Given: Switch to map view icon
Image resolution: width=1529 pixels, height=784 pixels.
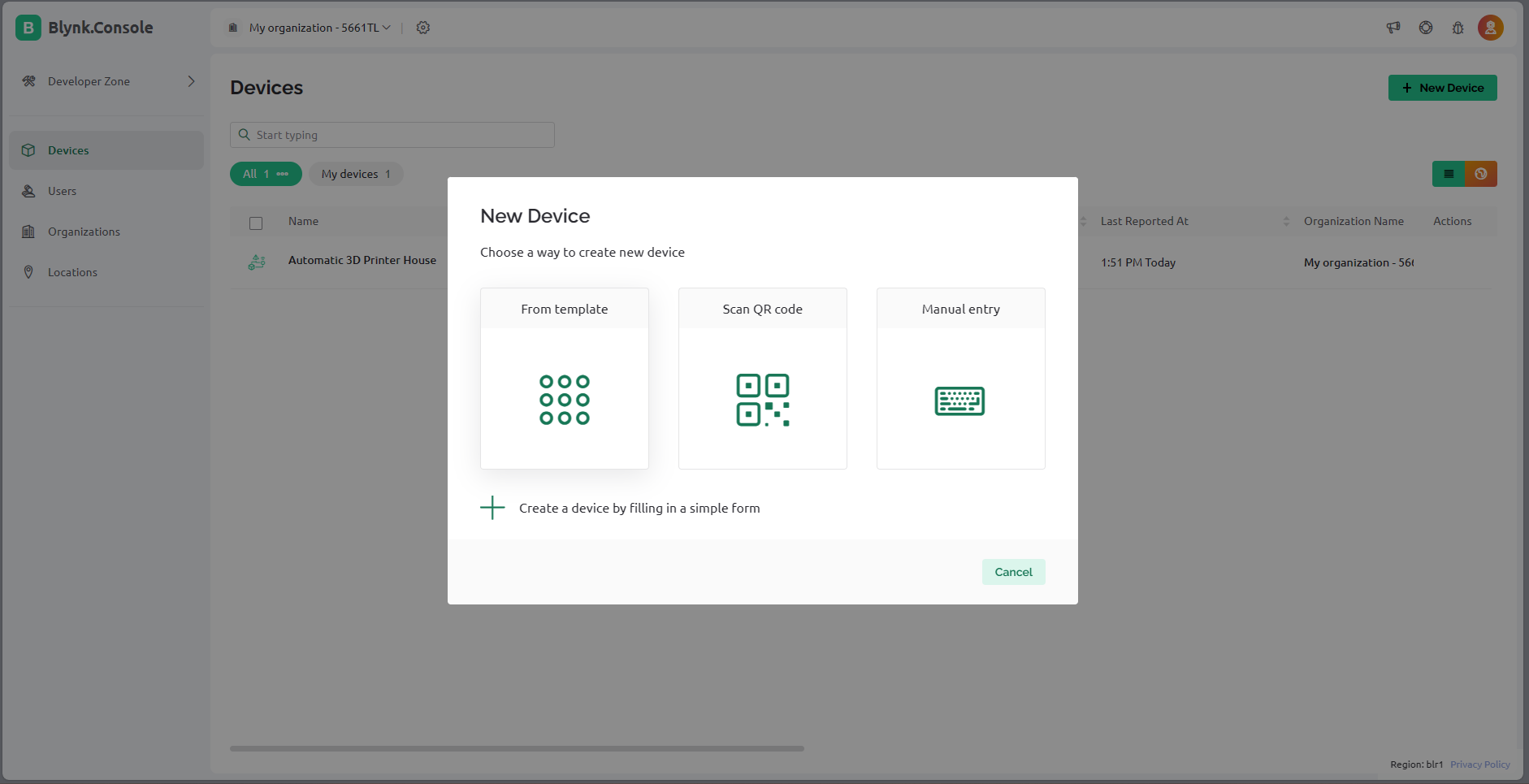Looking at the screenshot, I should tap(1481, 174).
